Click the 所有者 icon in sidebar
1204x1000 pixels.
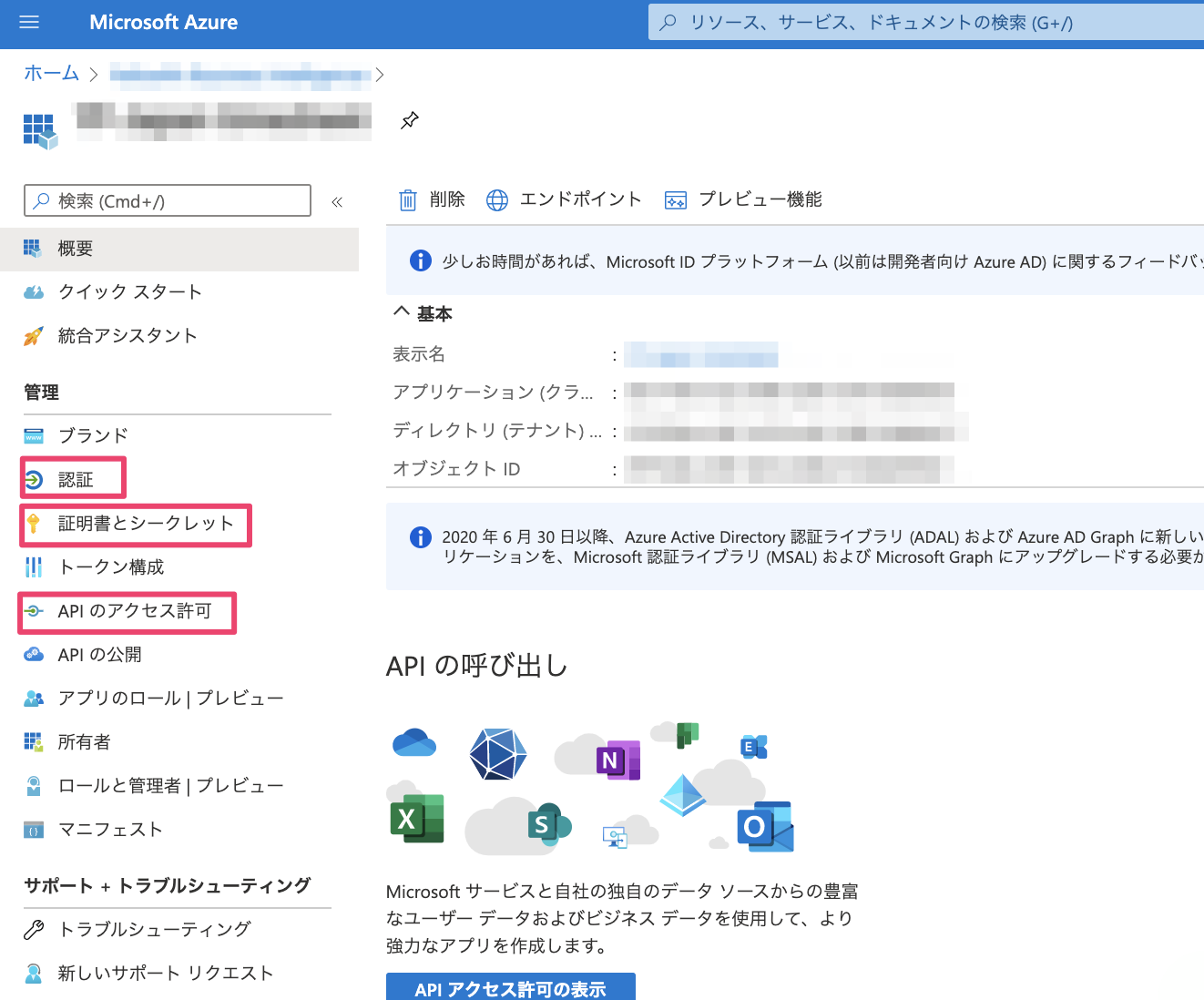pos(33,742)
